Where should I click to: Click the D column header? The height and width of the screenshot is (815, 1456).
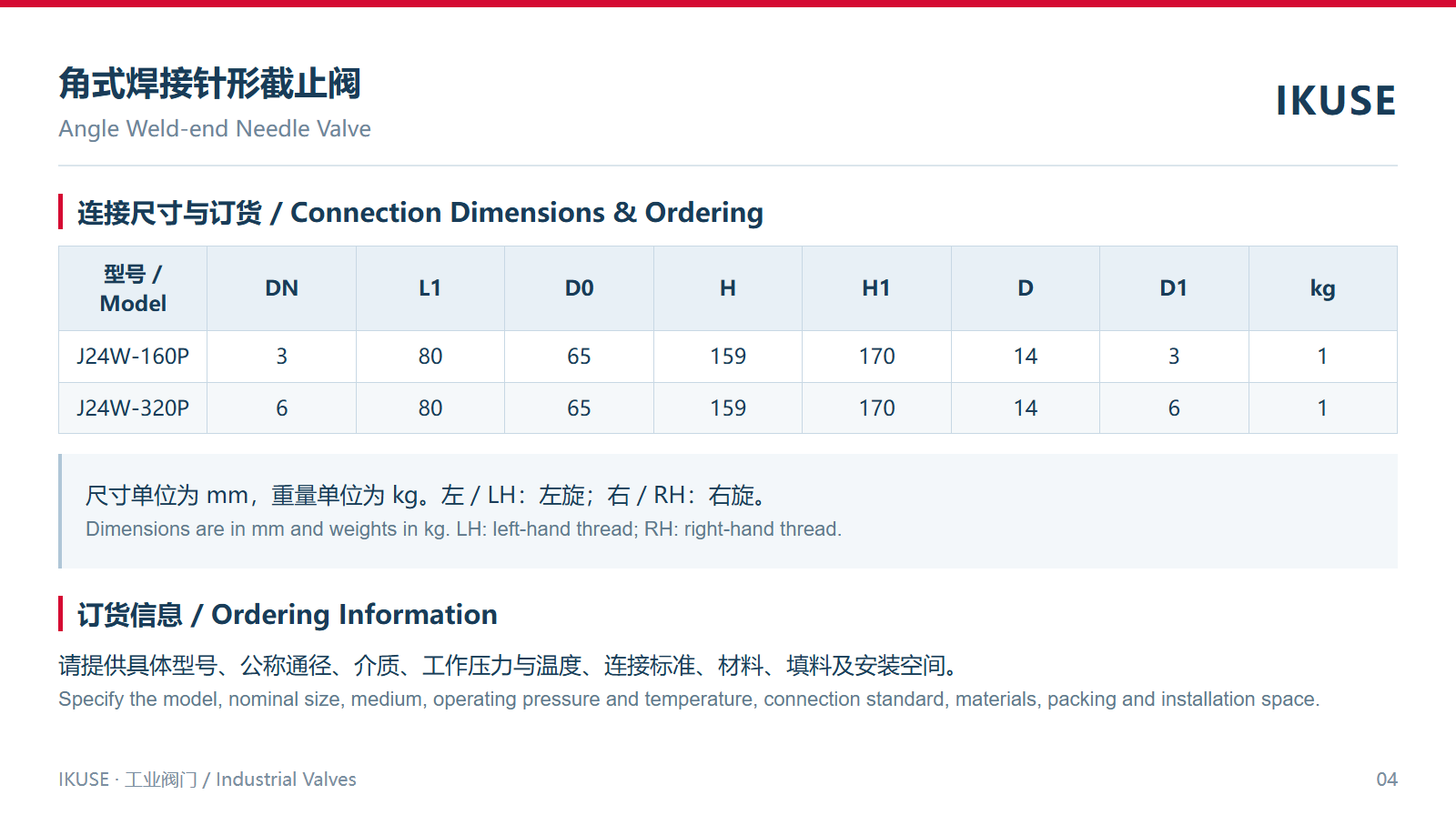[1026, 288]
